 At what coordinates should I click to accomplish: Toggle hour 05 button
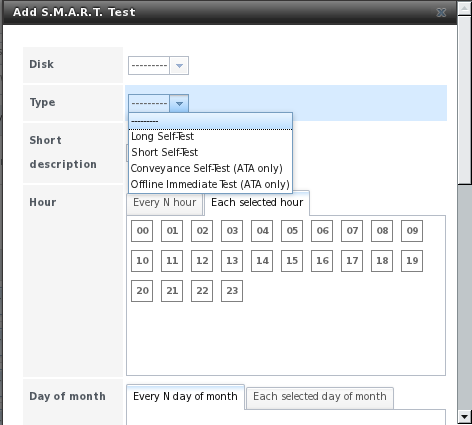click(292, 231)
